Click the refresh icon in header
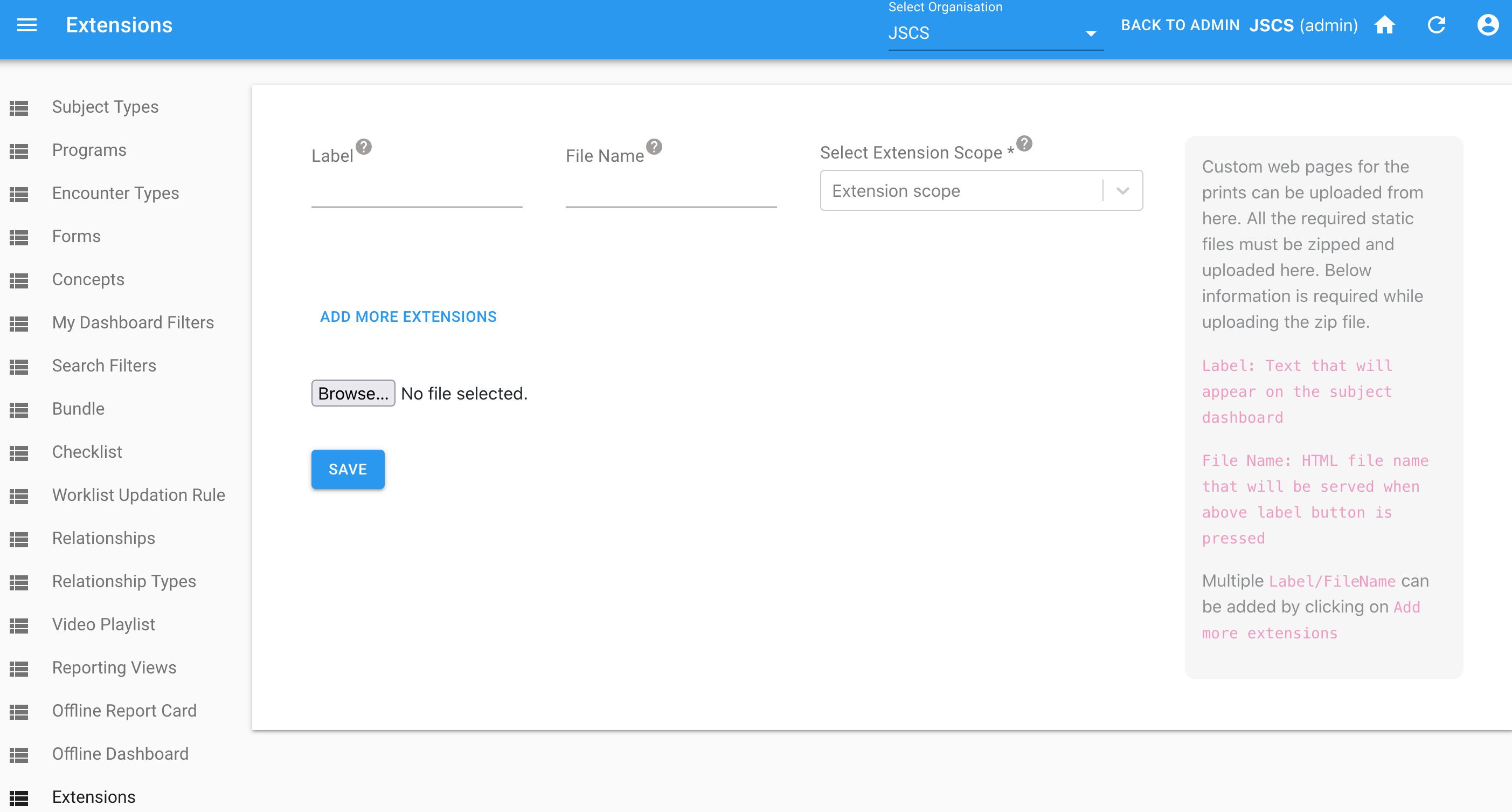The height and width of the screenshot is (812, 1512). click(x=1435, y=25)
